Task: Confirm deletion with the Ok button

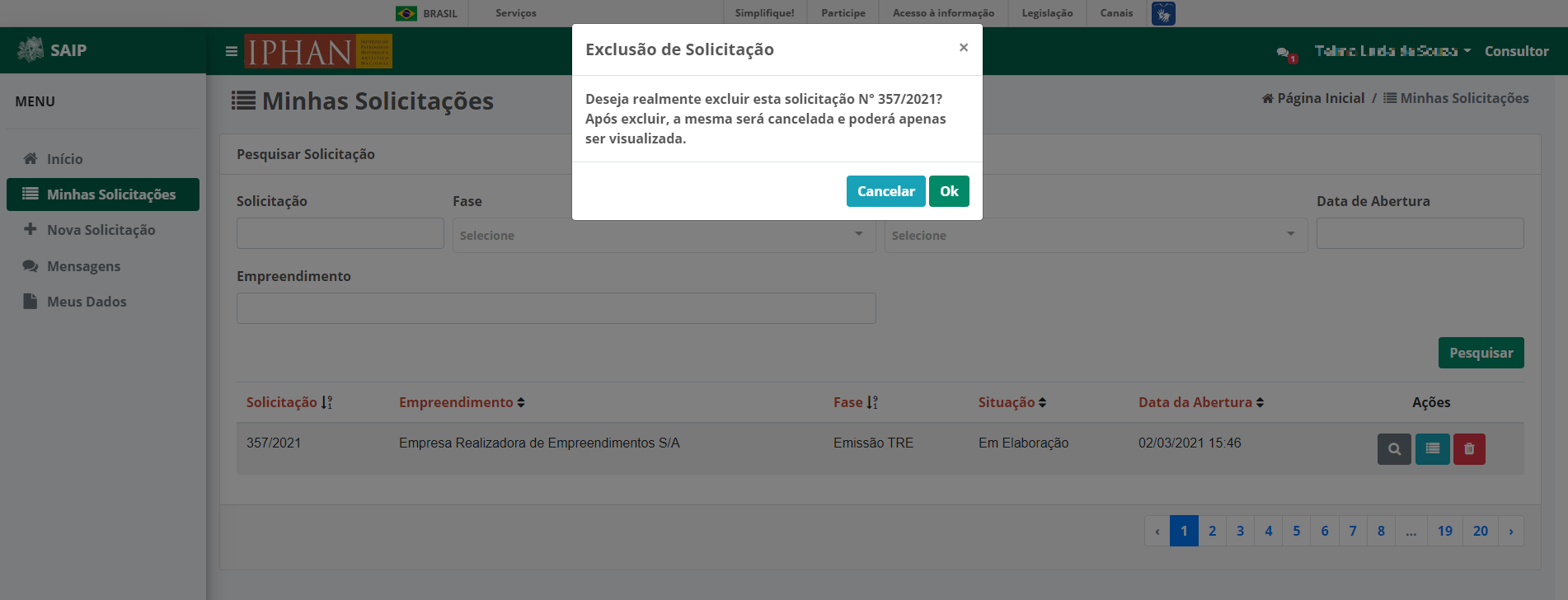Action: tap(949, 191)
